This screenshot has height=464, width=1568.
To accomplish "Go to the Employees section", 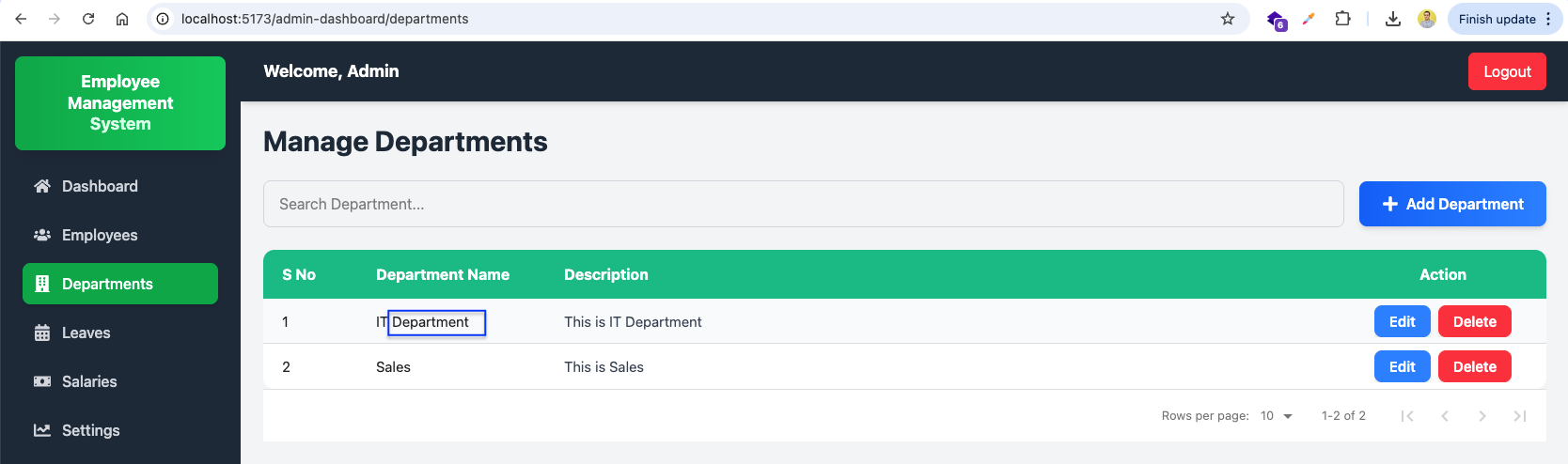I will (100, 235).
